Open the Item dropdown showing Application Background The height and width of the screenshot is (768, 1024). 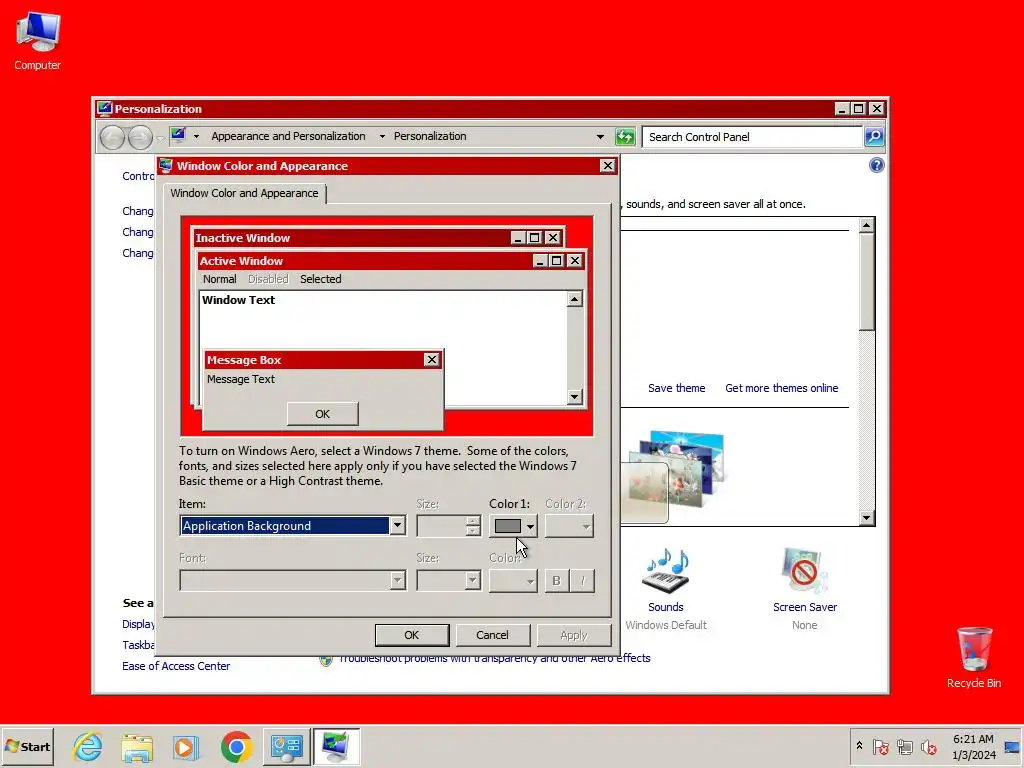(x=293, y=526)
